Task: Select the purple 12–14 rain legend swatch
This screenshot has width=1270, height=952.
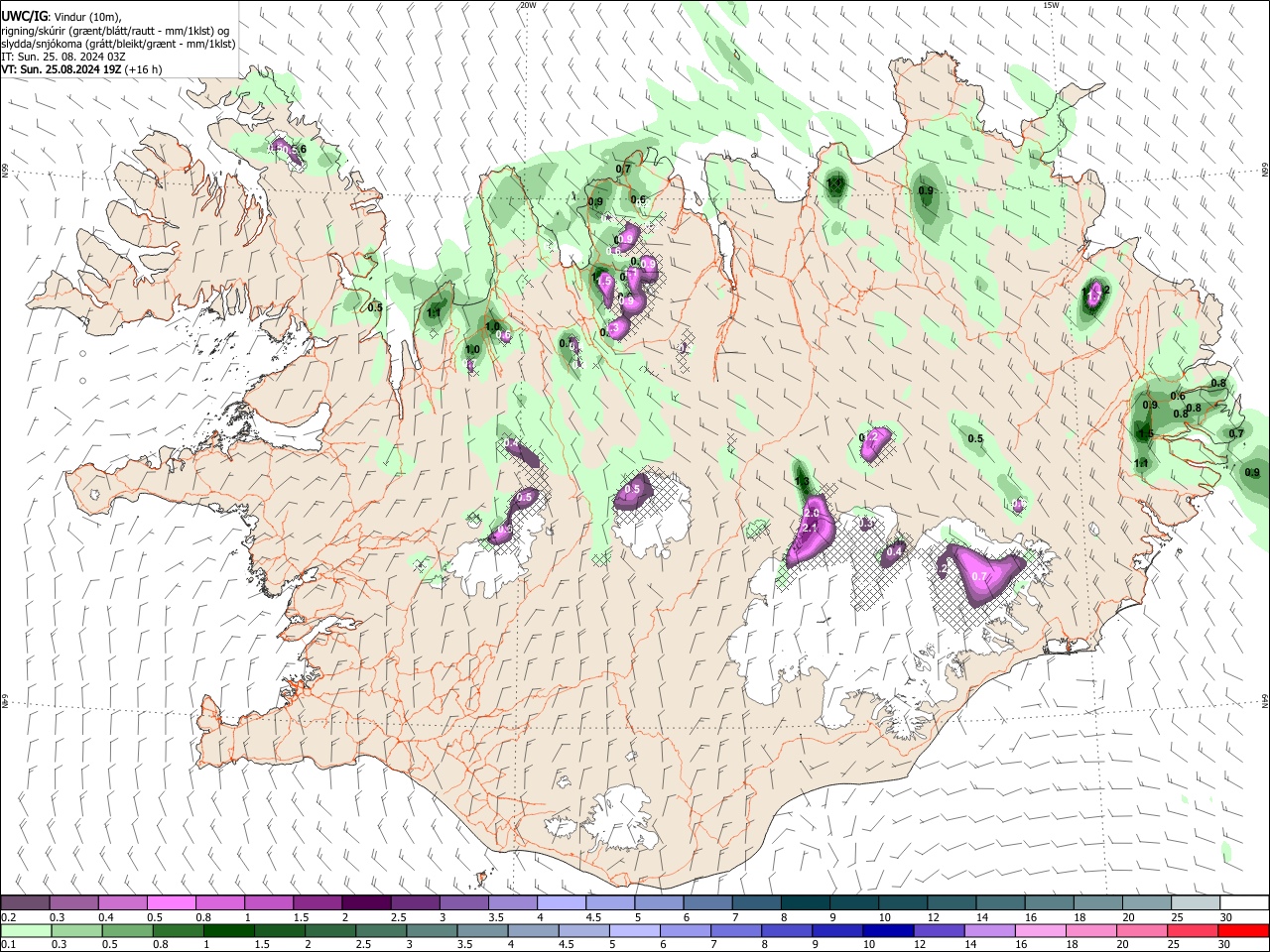Action: pyautogui.click(x=938, y=930)
